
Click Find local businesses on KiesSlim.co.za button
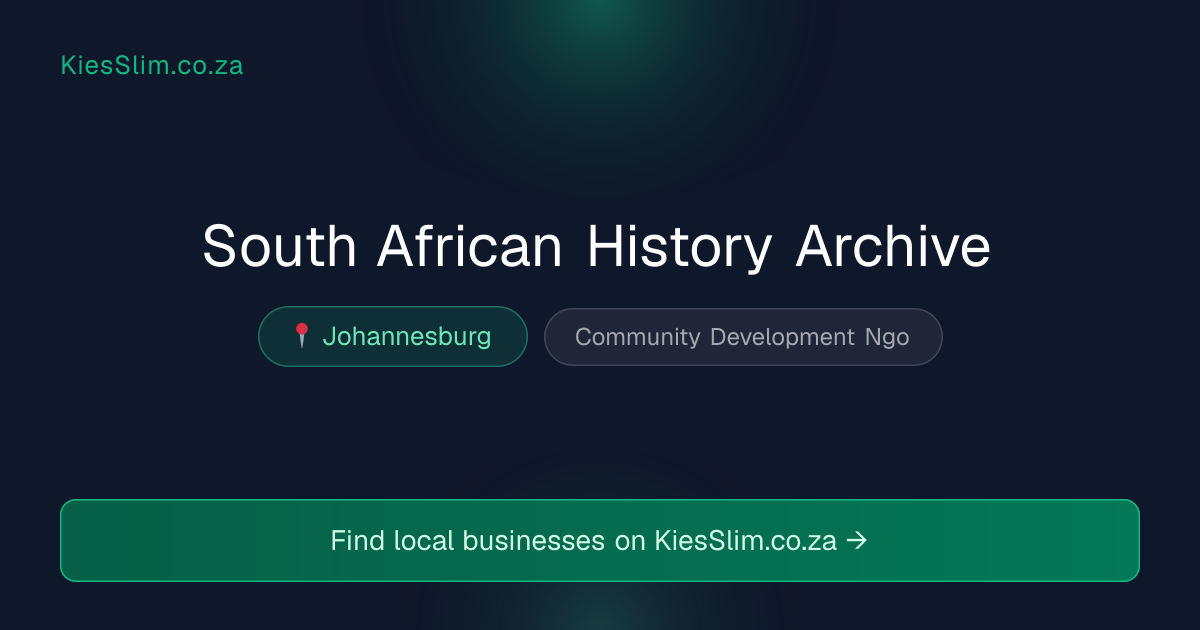pyautogui.click(x=600, y=540)
